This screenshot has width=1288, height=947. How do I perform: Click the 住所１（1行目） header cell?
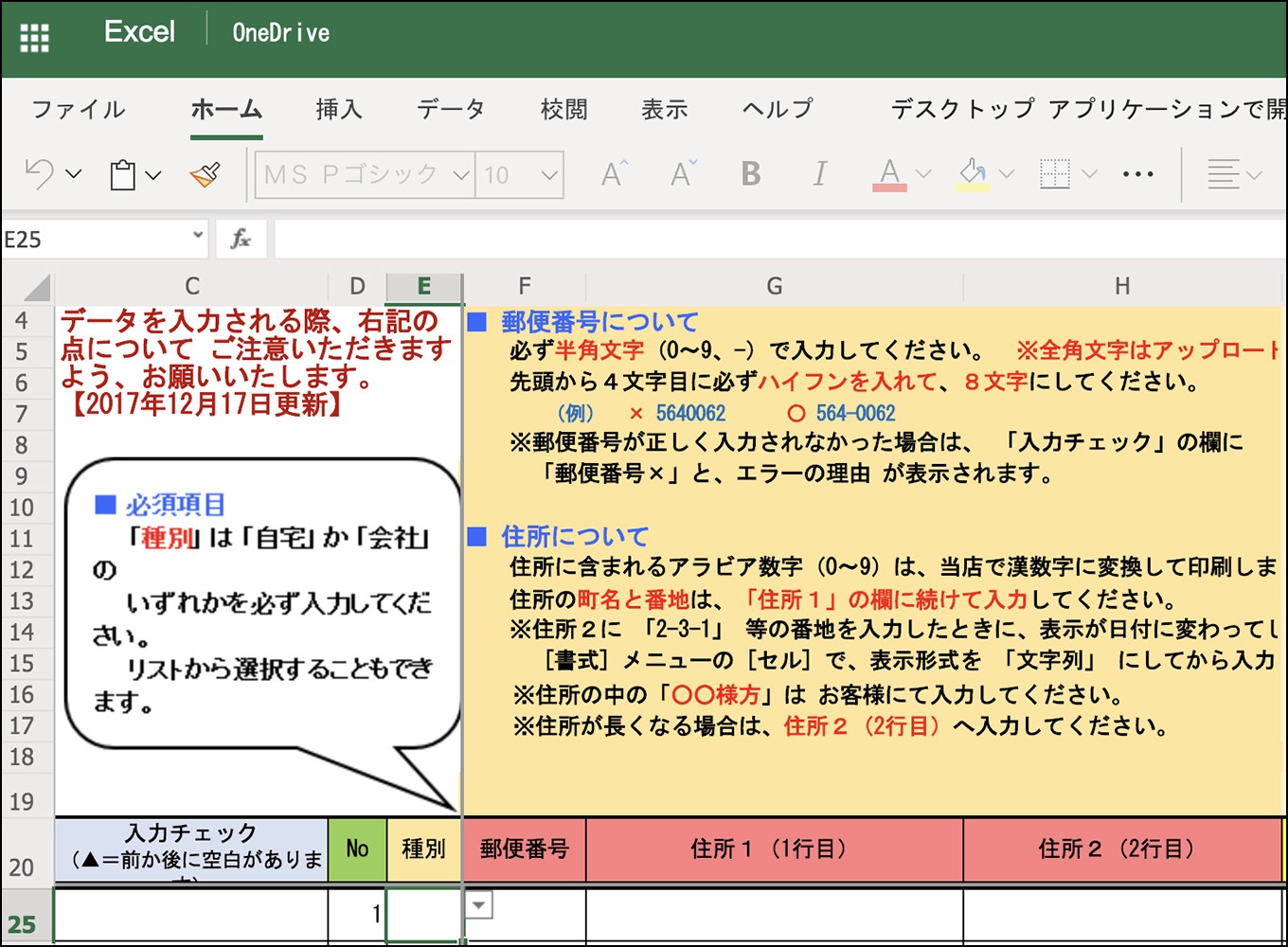775,850
